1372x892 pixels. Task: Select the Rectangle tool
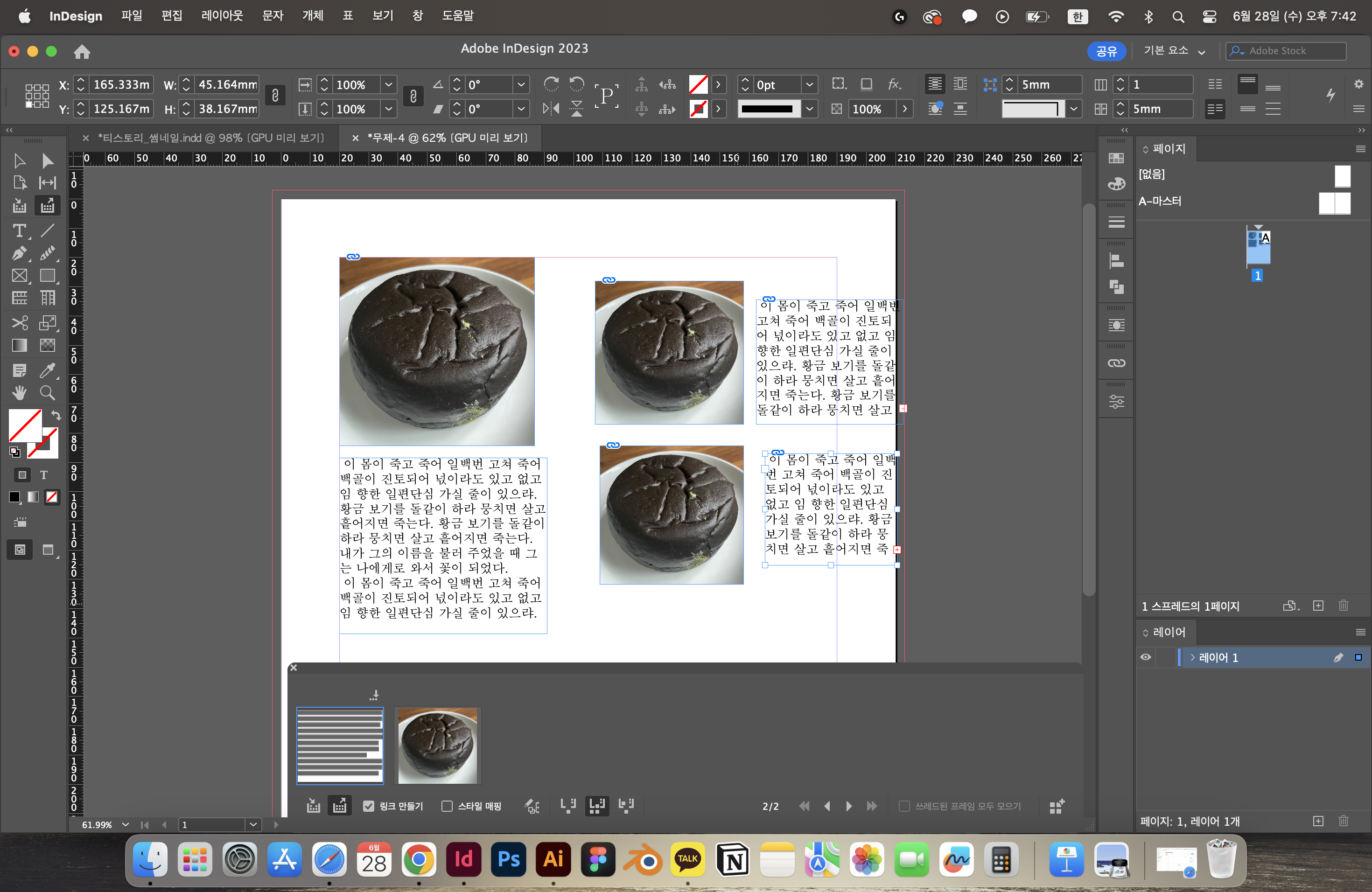coord(47,276)
